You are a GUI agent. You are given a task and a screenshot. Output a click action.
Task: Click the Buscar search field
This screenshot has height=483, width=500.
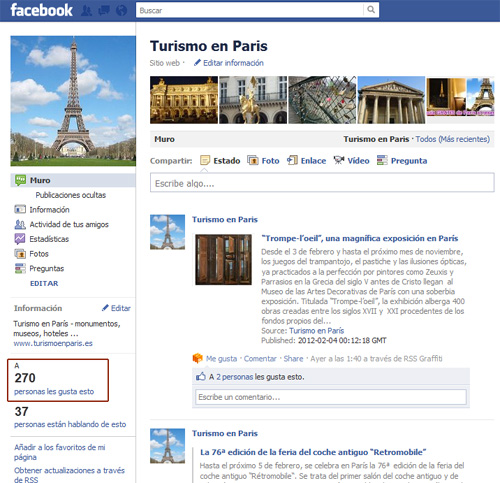click(250, 10)
